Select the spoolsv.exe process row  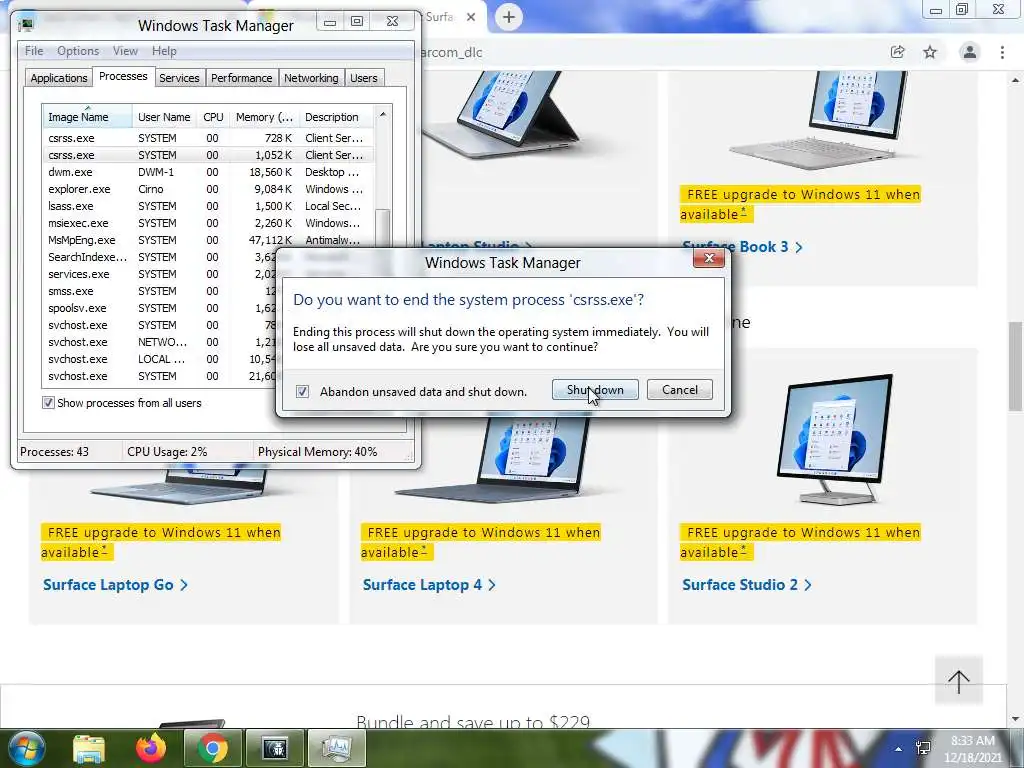pyautogui.click(x=159, y=308)
